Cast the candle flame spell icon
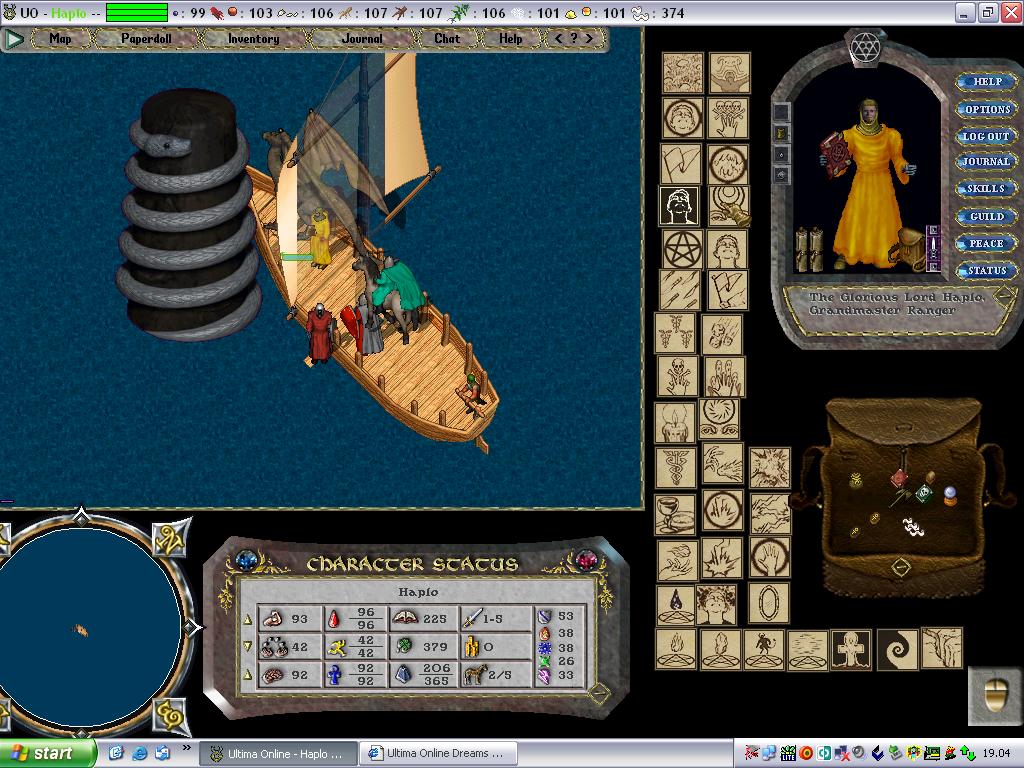 [x=676, y=423]
